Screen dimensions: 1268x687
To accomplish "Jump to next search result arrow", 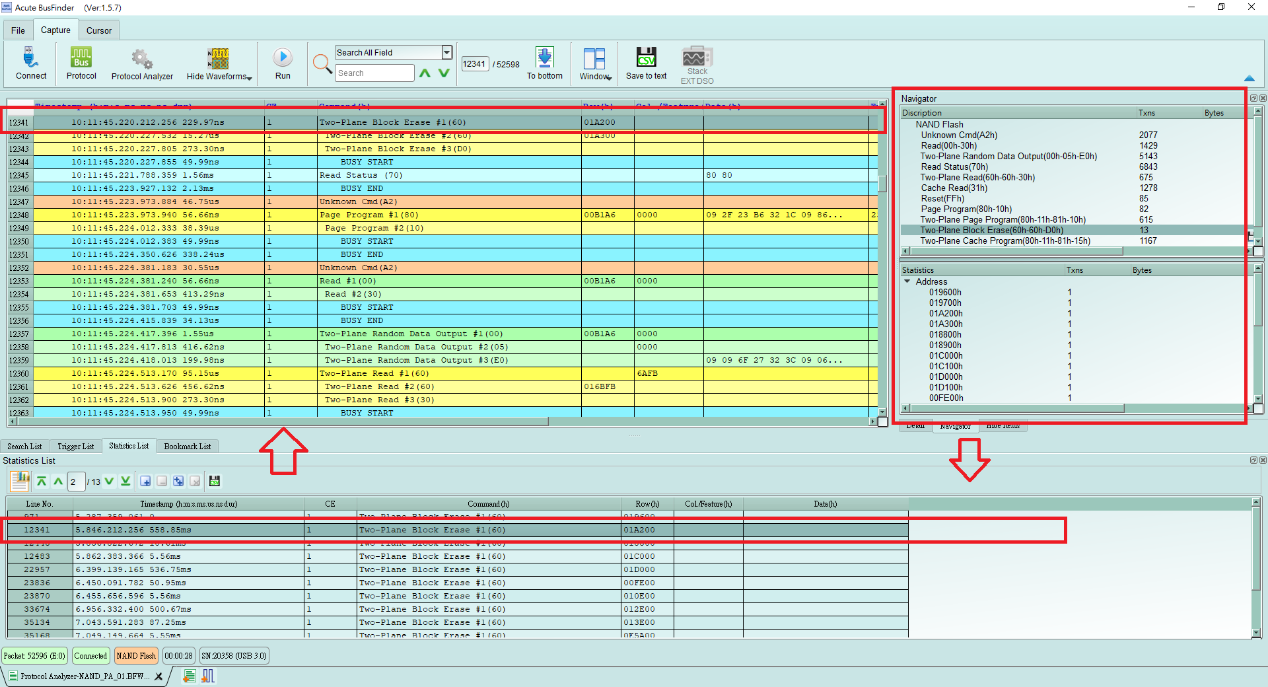I will [444, 73].
